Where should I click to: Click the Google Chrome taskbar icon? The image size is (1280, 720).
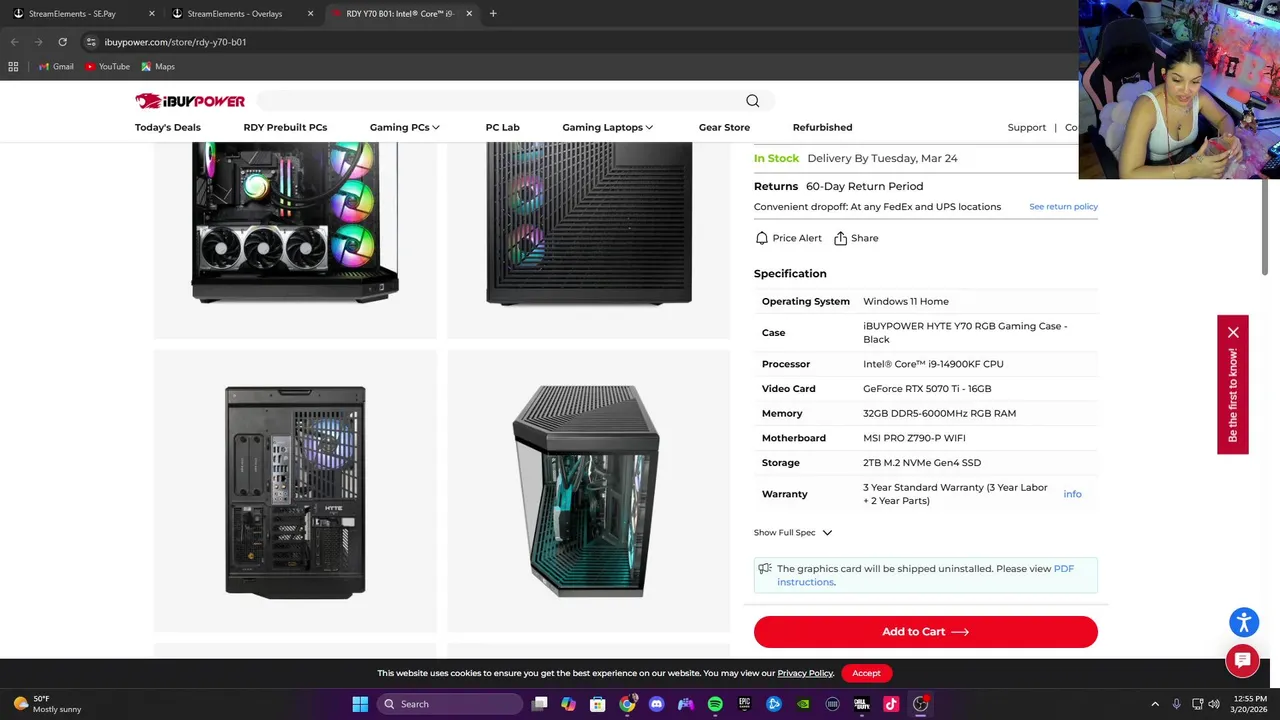pos(627,704)
